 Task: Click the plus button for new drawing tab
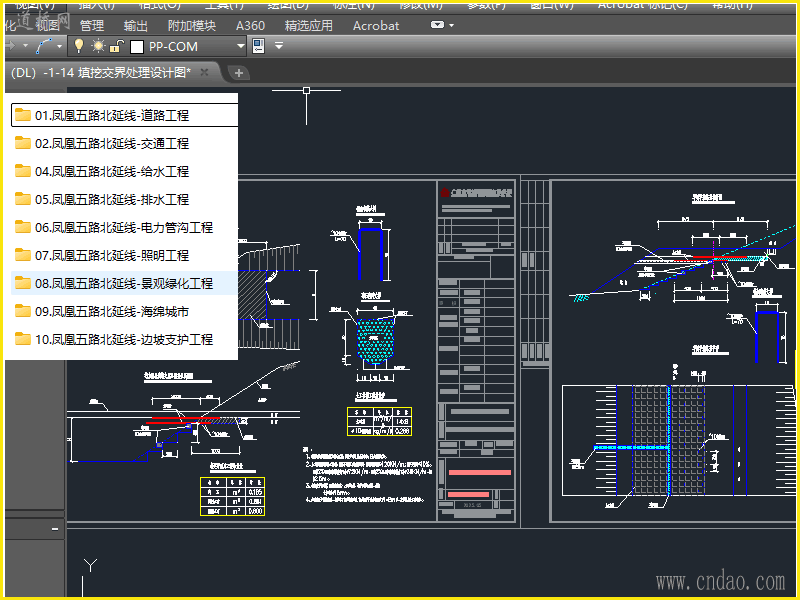[239, 72]
